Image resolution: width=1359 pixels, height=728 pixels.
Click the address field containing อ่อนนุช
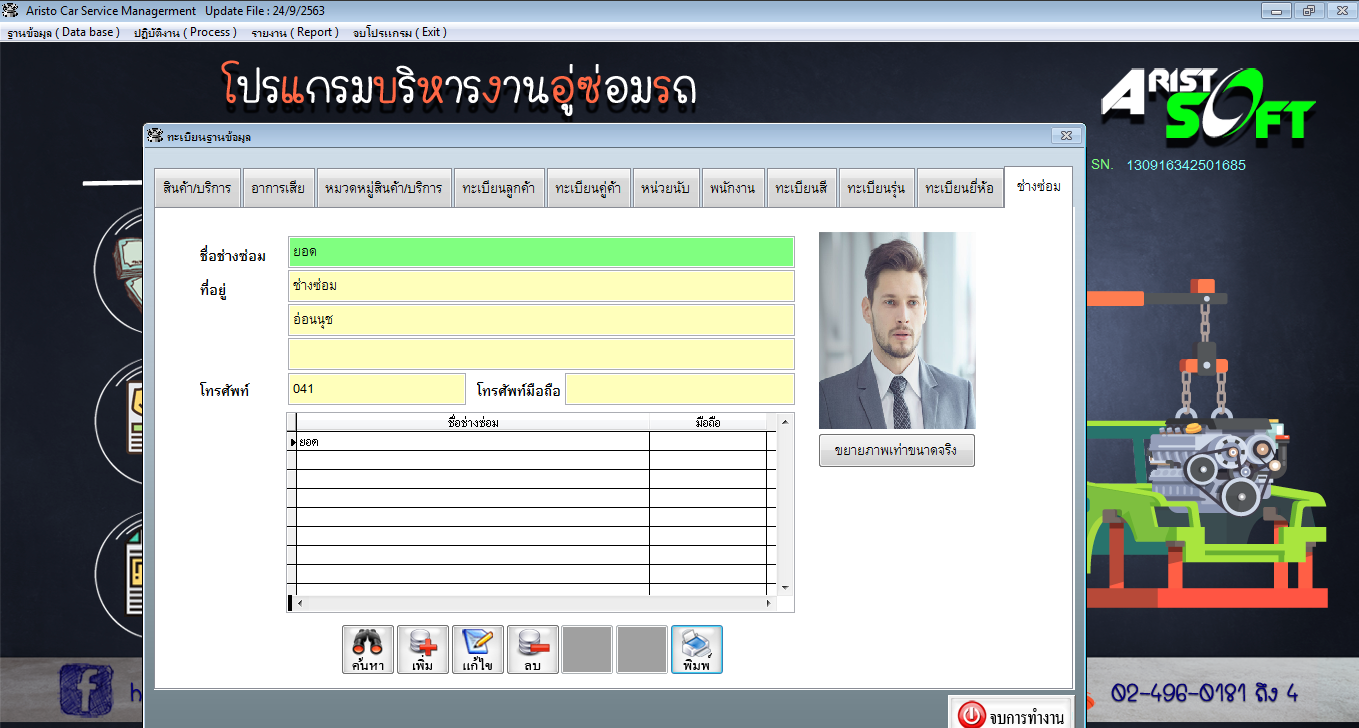541,320
